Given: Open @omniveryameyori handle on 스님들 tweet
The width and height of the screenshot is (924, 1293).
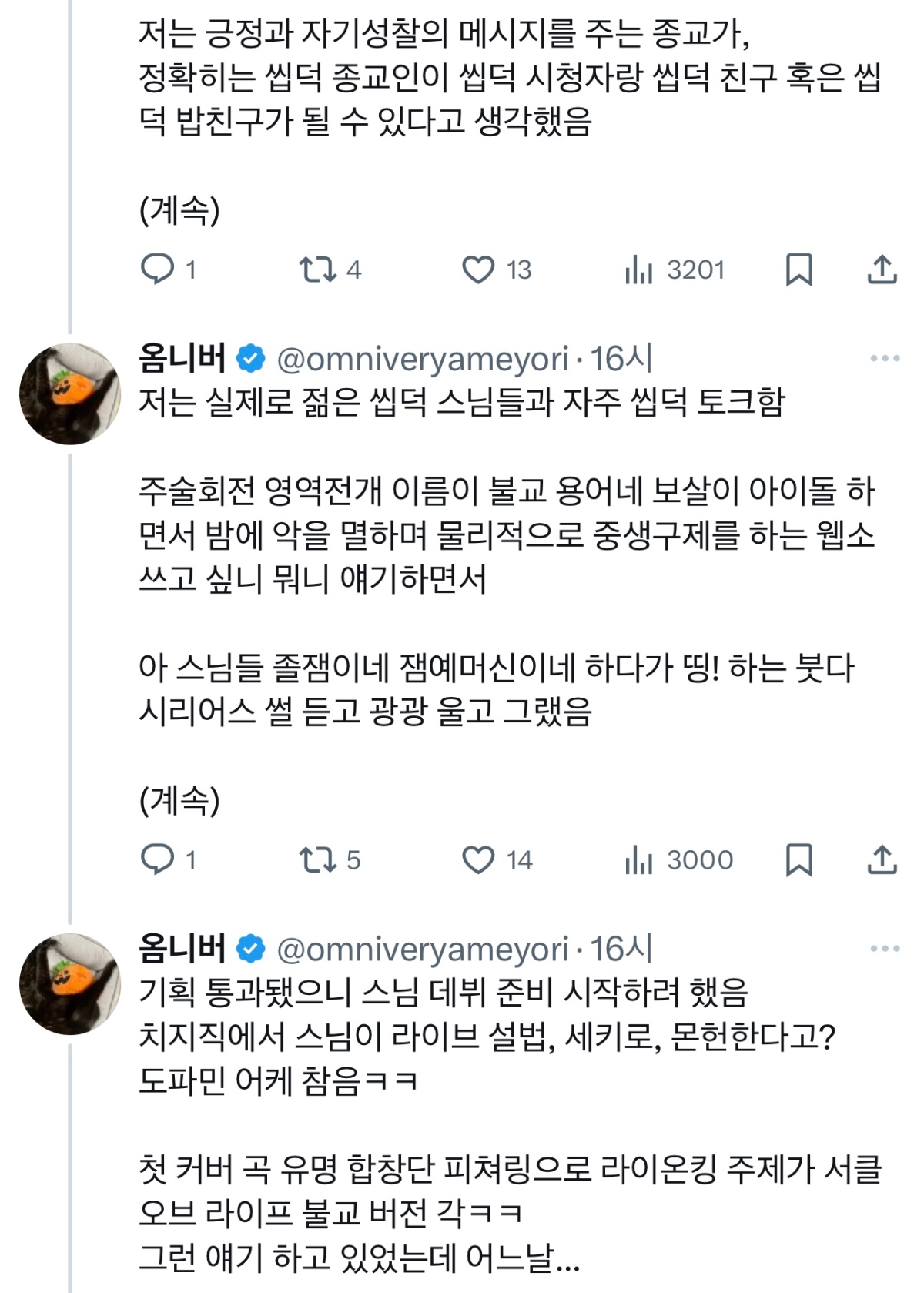Looking at the screenshot, I should coord(422,359).
